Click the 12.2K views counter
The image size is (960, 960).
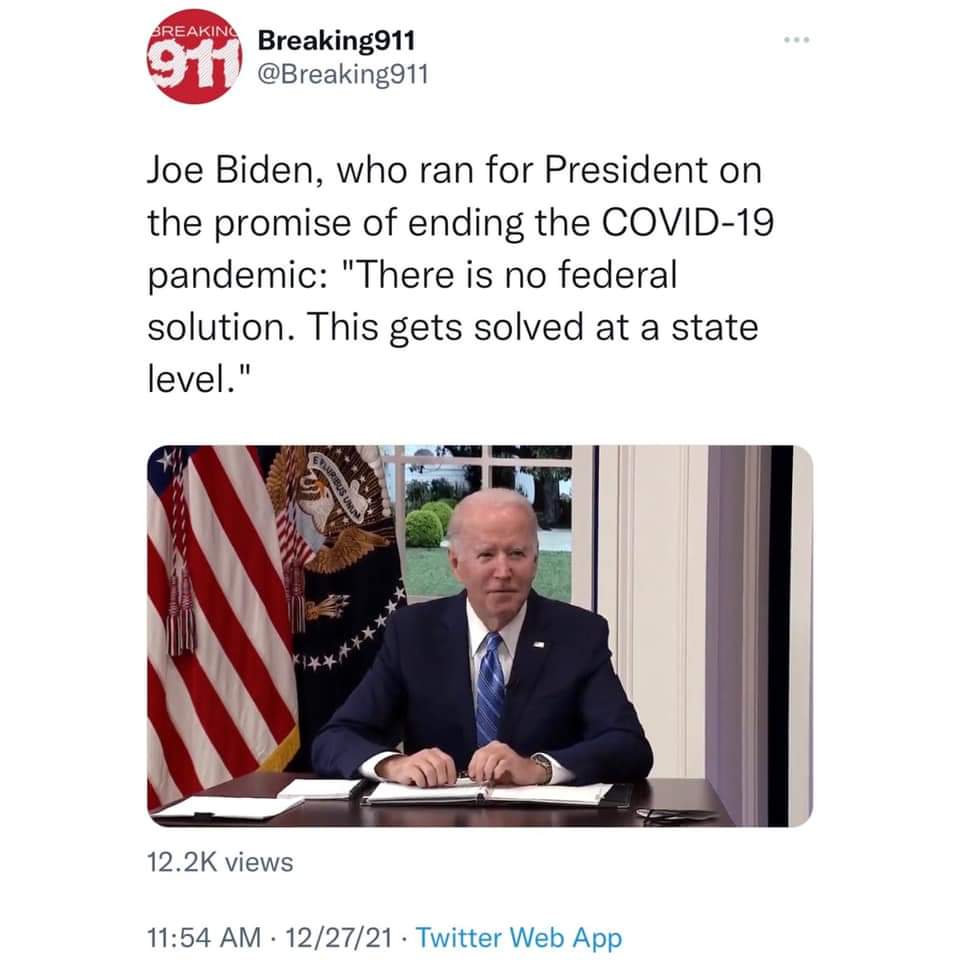click(220, 862)
